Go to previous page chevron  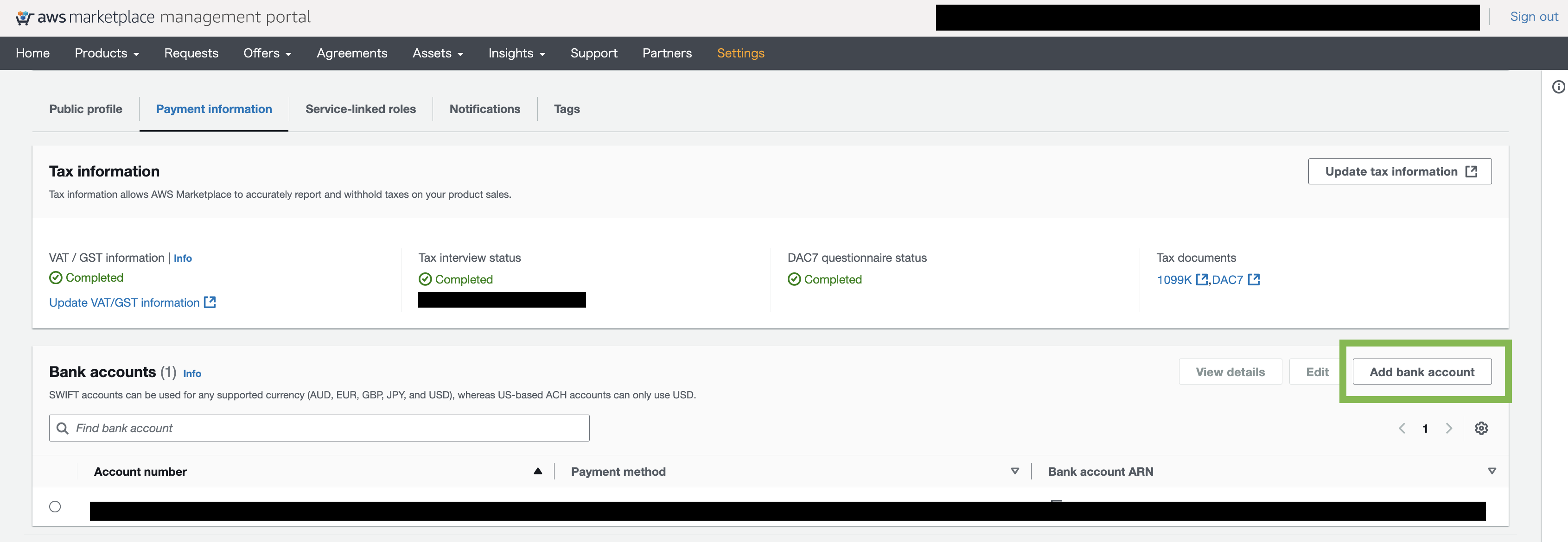[x=1402, y=428]
